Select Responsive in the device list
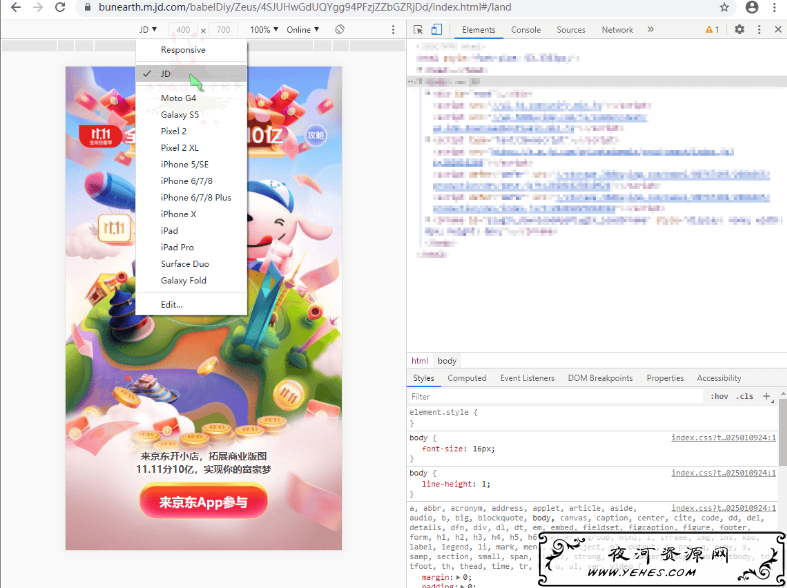Image resolution: width=787 pixels, height=588 pixels. click(191, 50)
